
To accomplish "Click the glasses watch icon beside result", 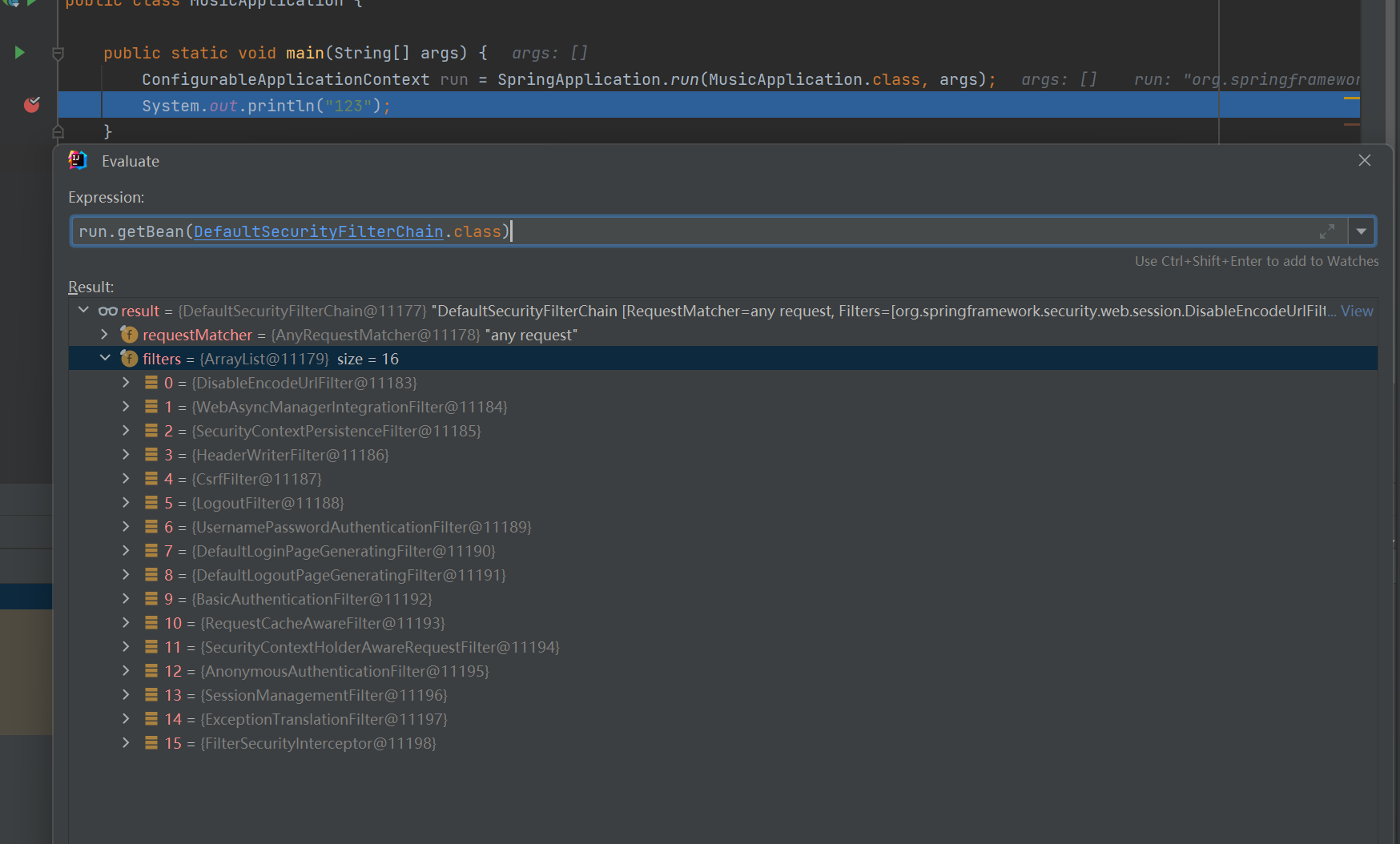I will [108, 311].
